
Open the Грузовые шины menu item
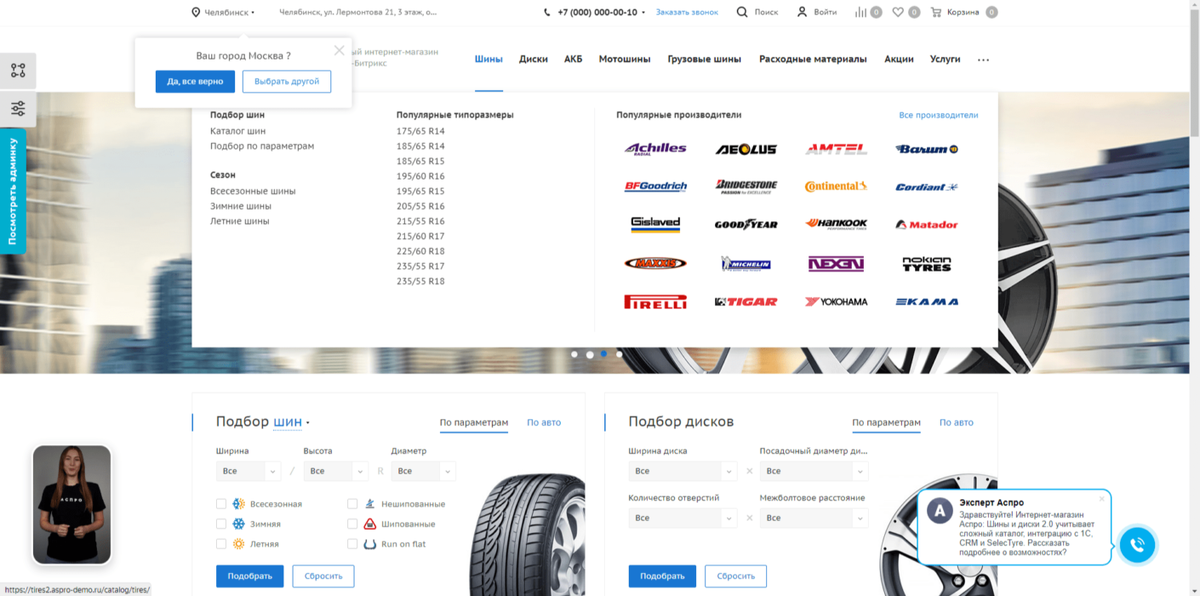tap(705, 59)
